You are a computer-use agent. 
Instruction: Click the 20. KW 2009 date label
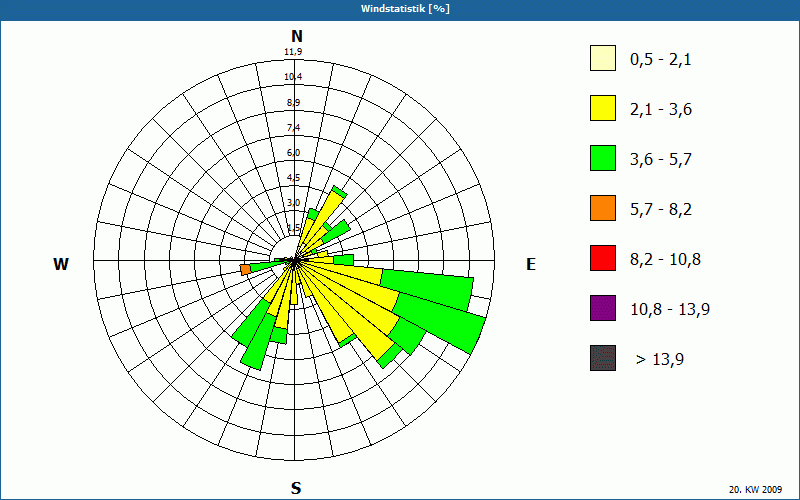click(755, 489)
